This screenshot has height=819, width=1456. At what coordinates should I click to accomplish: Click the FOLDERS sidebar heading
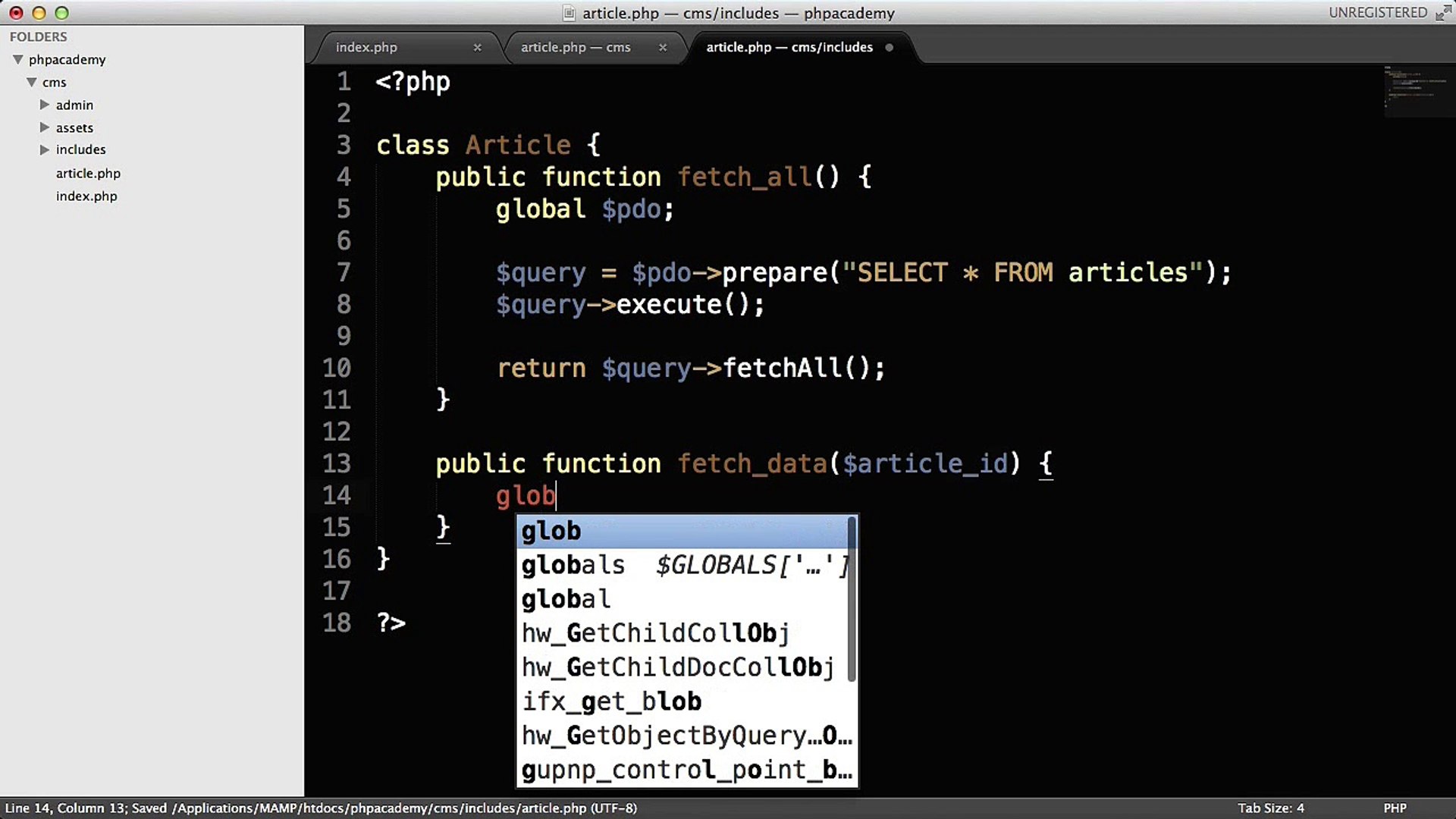pyautogui.click(x=38, y=36)
